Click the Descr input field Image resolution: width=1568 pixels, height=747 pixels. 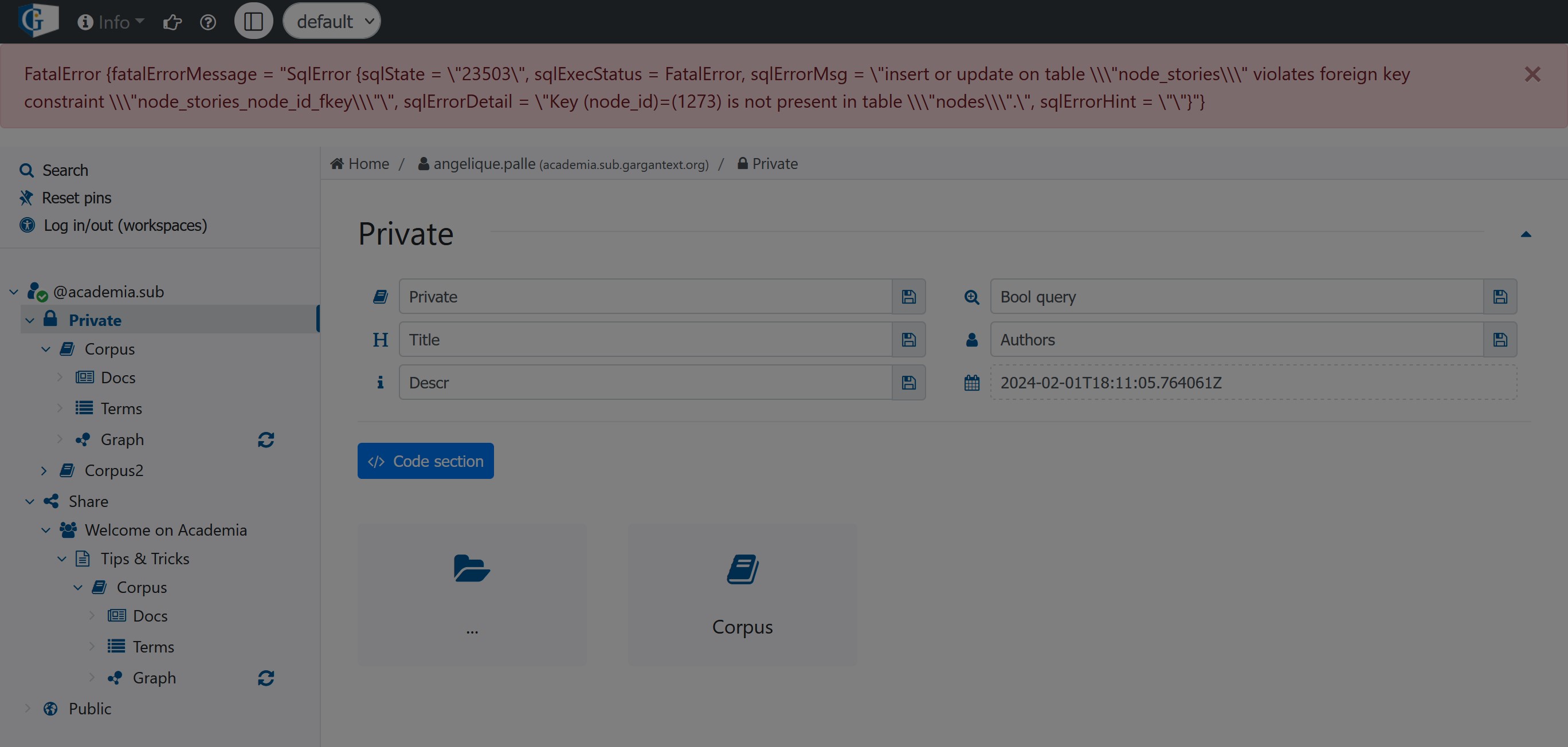[x=645, y=382]
